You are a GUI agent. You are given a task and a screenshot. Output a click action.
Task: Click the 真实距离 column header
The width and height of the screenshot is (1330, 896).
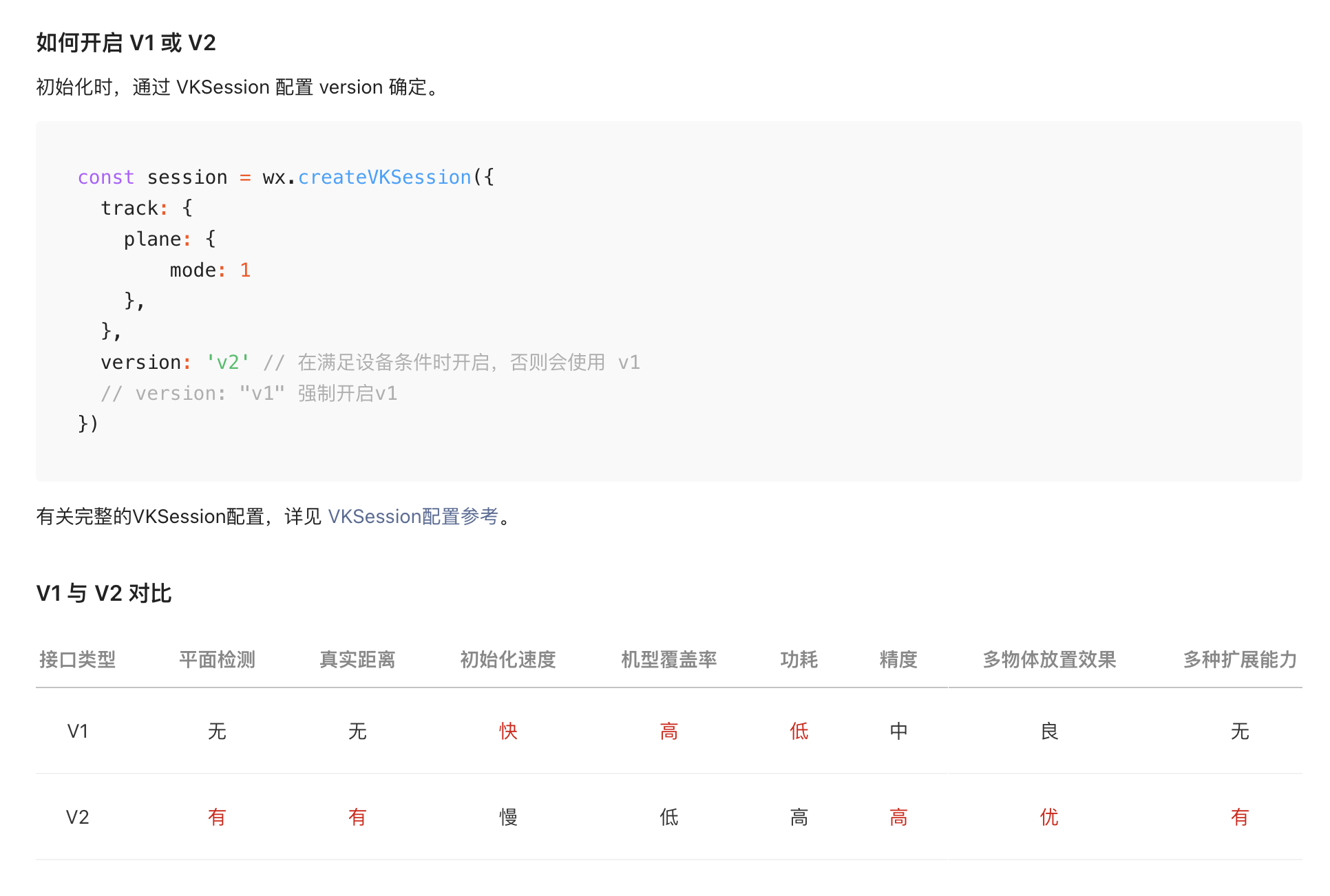point(357,659)
